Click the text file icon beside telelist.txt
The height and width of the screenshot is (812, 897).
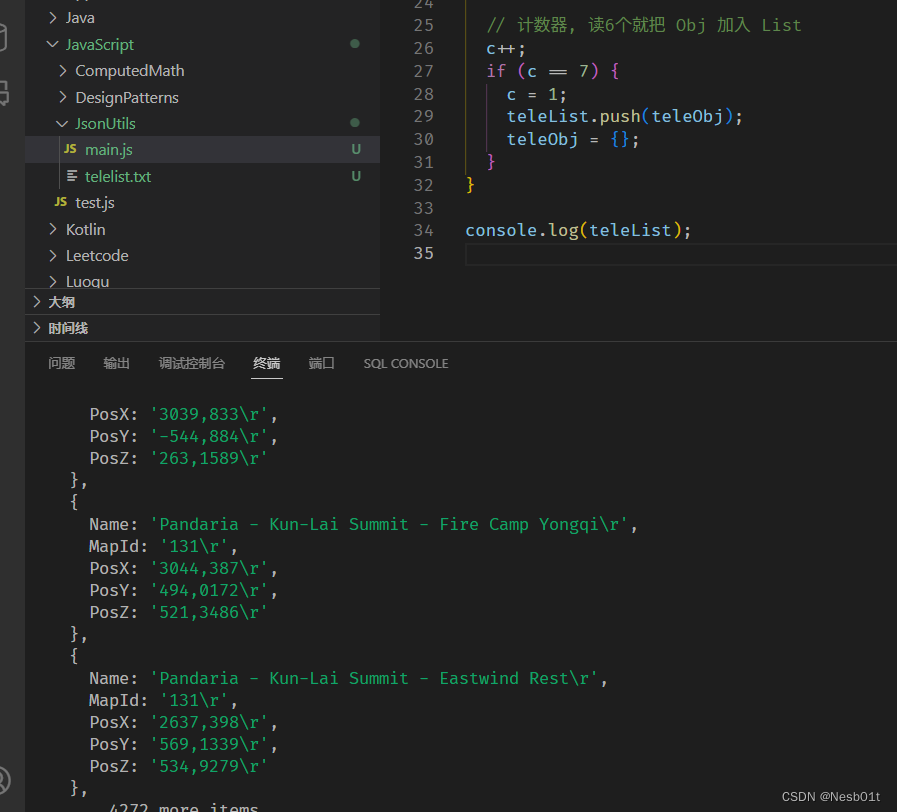point(72,176)
